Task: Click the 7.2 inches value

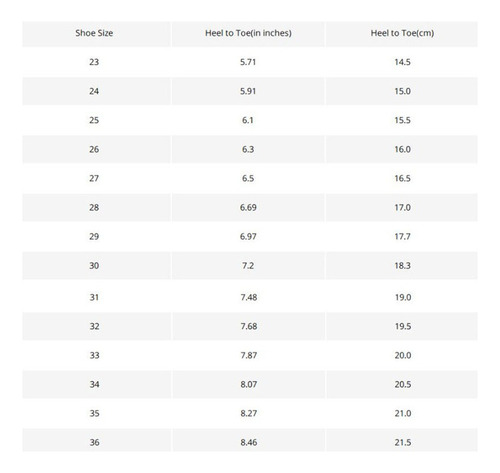Action: coord(248,266)
